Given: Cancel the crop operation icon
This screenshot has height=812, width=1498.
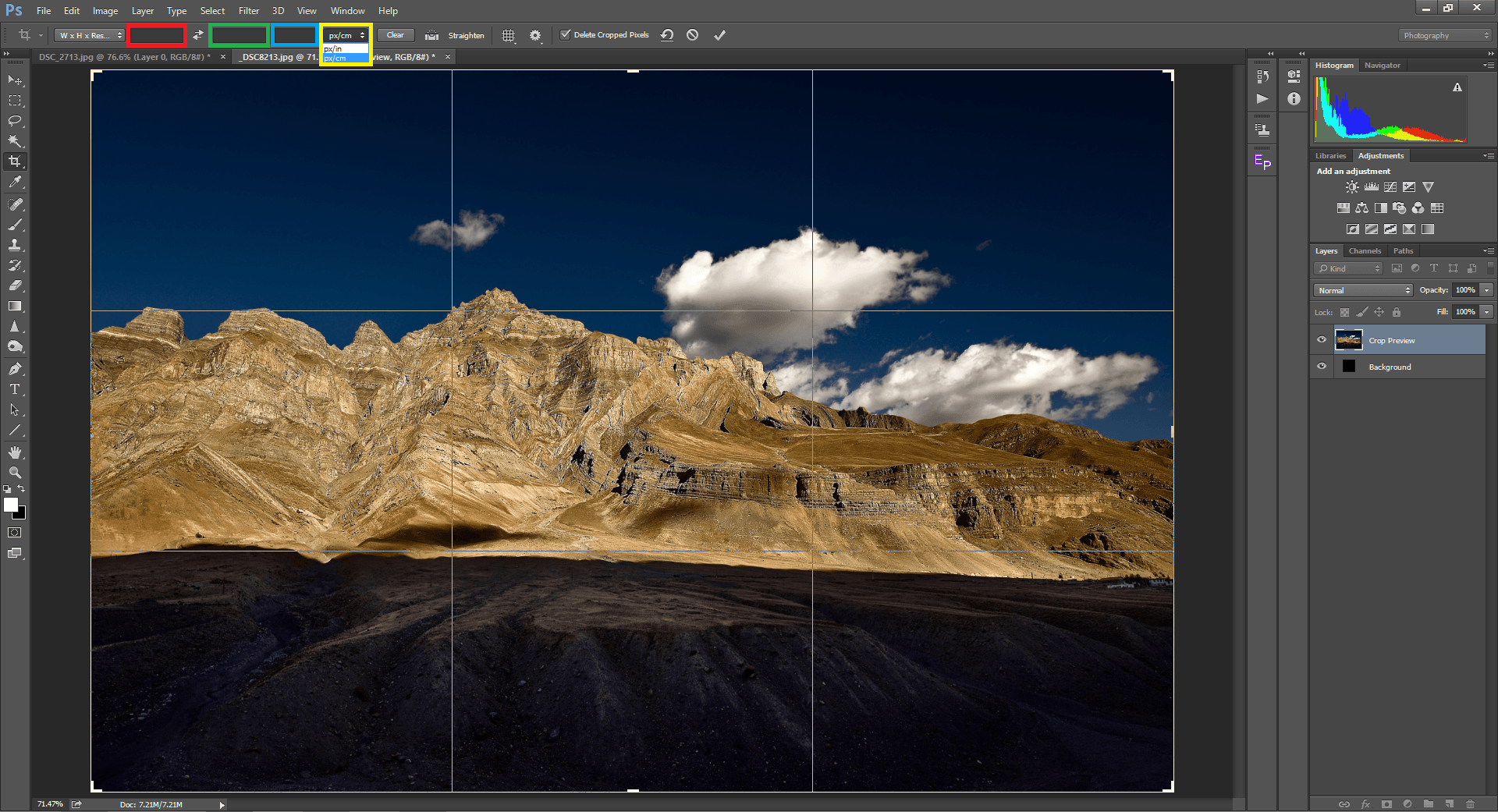Looking at the screenshot, I should pos(692,35).
